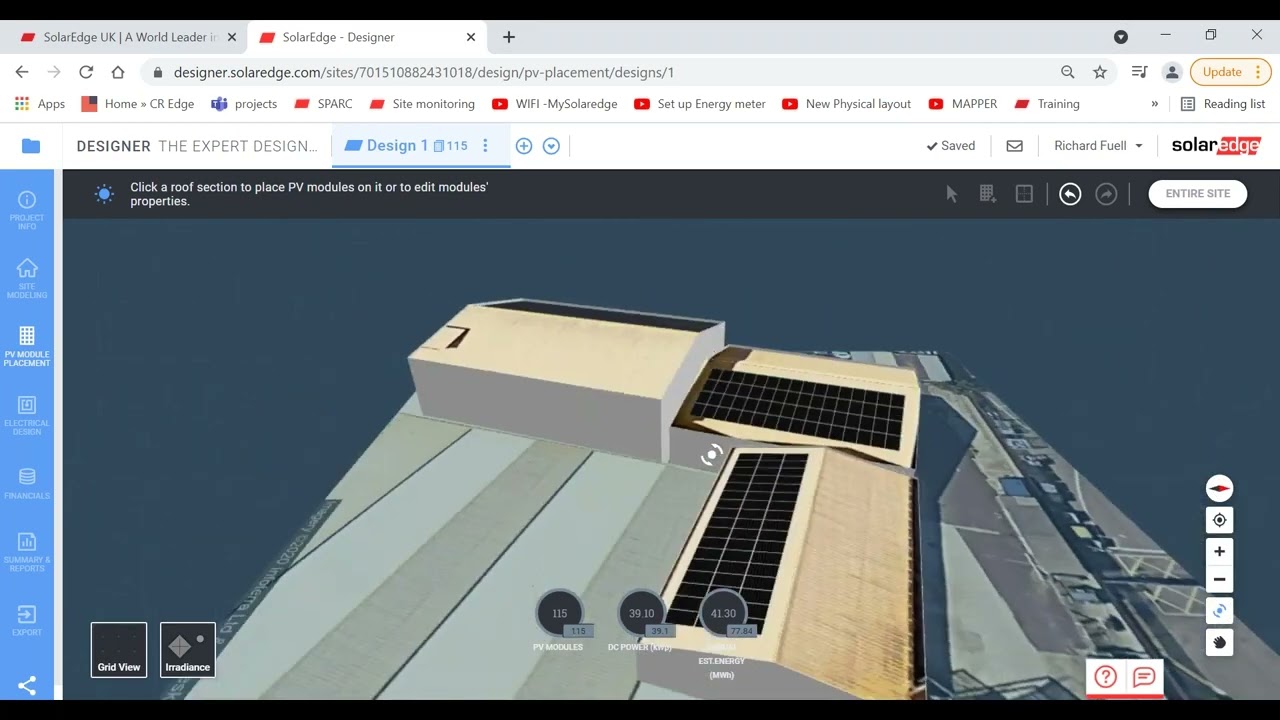Open the chat feedback icon
Image resolution: width=1280 pixels, height=720 pixels.
click(x=1144, y=677)
